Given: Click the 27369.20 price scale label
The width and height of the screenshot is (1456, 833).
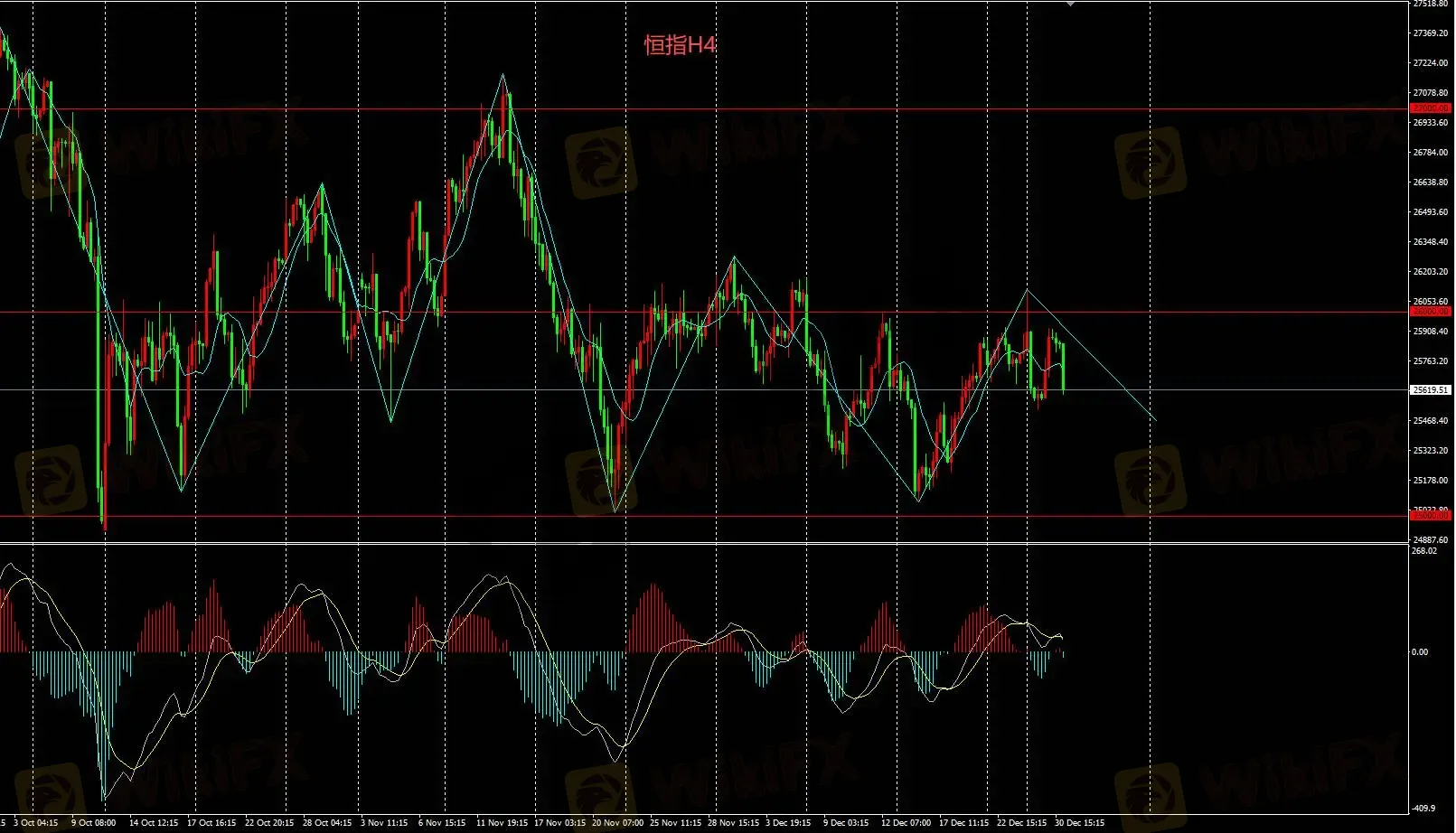Looking at the screenshot, I should click(1430, 33).
